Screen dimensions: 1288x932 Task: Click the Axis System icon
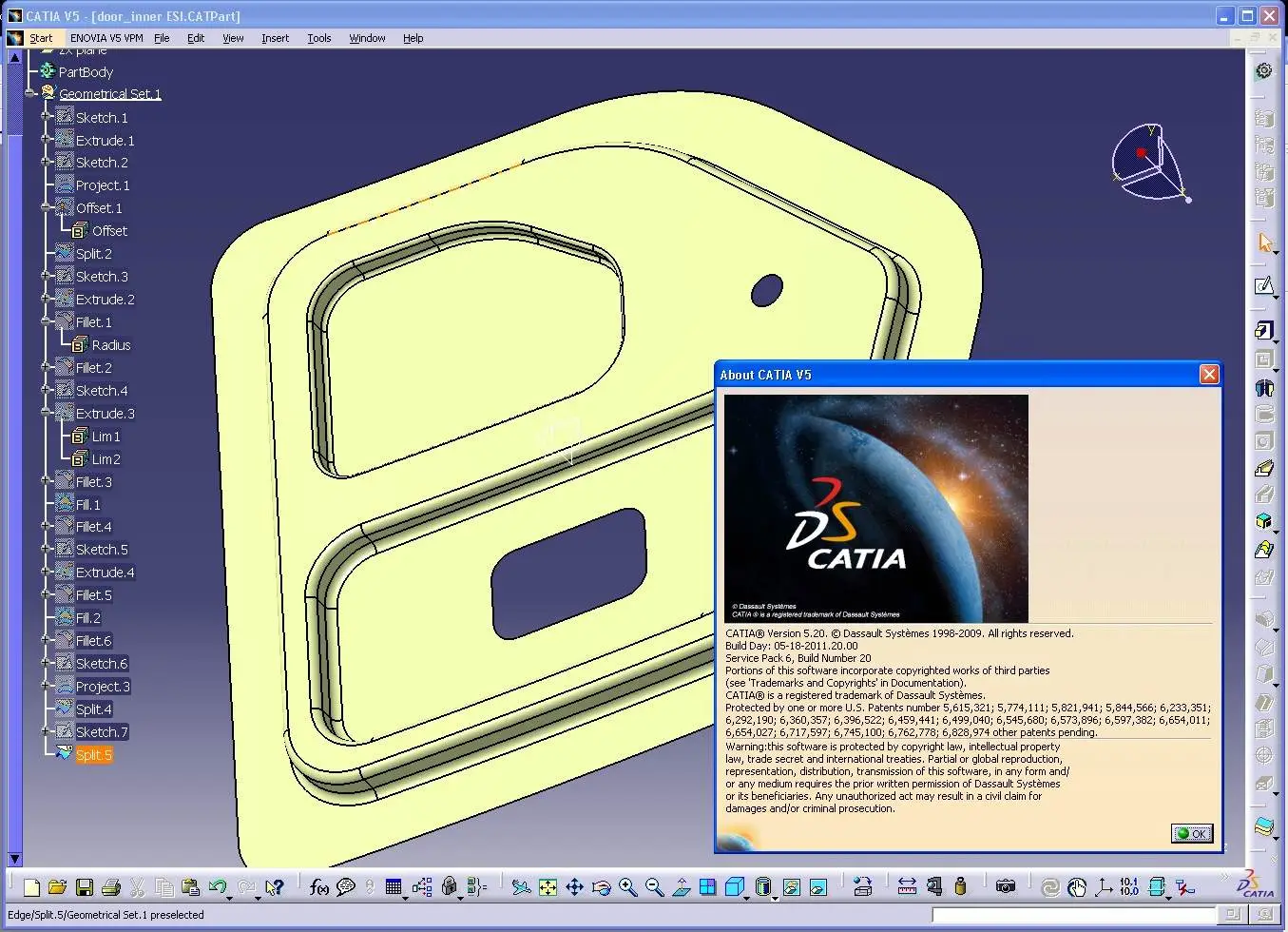(1103, 887)
